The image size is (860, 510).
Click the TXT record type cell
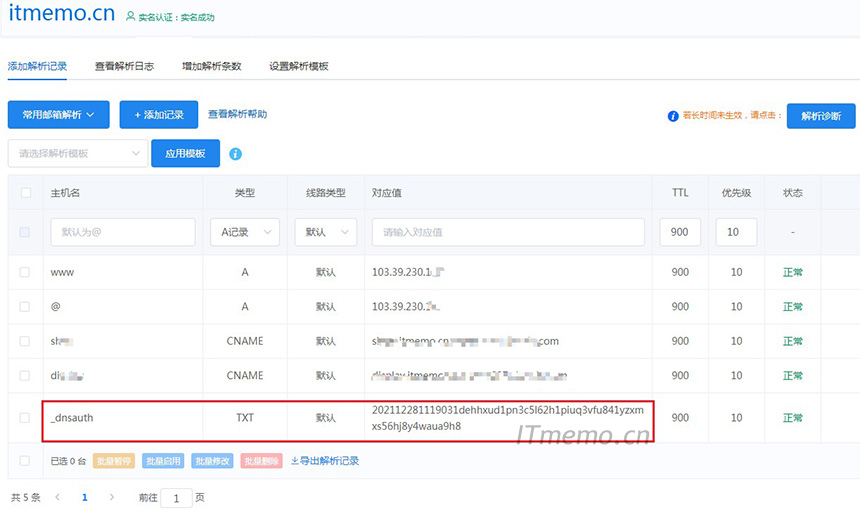(x=245, y=418)
